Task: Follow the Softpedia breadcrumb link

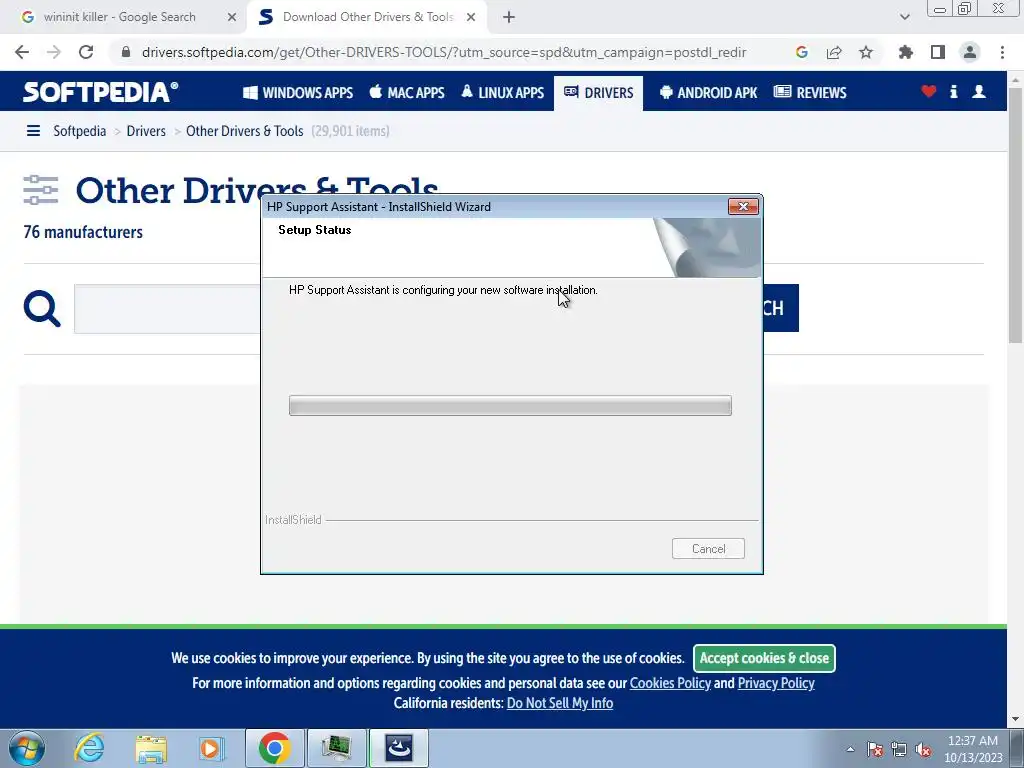Action: (80, 131)
